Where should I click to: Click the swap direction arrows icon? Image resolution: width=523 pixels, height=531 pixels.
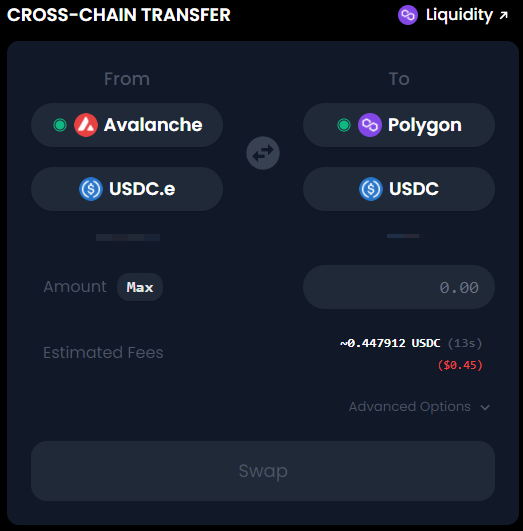click(x=263, y=153)
